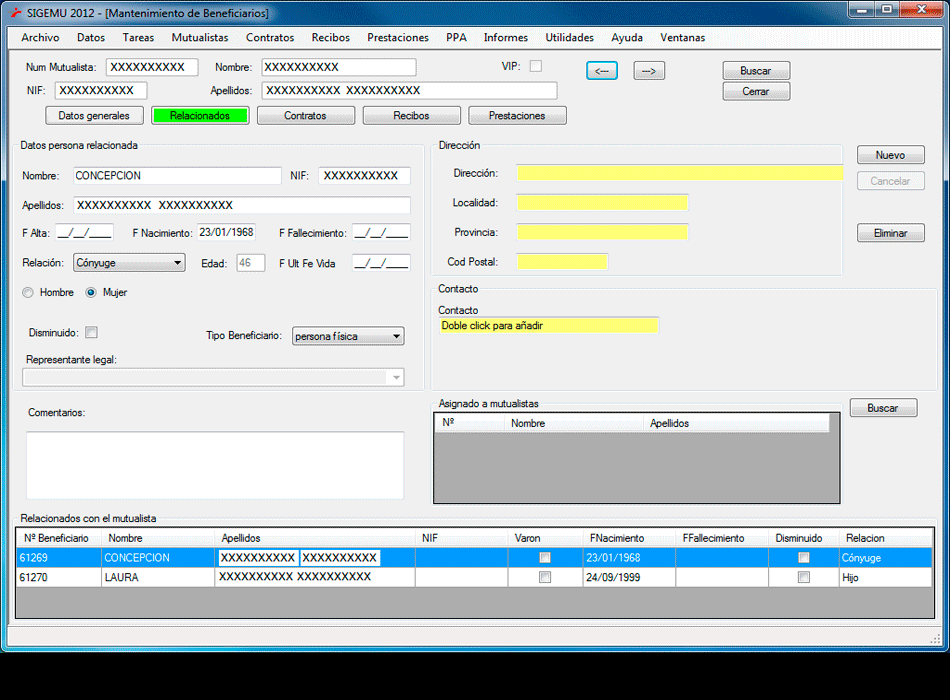
Task: Switch to the Datos generales section
Action: (x=95, y=116)
